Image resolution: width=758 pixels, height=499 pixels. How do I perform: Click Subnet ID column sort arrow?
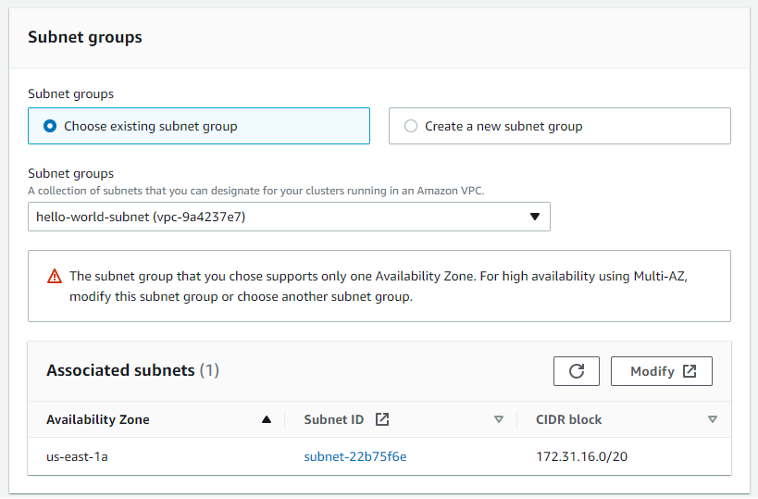(x=498, y=420)
